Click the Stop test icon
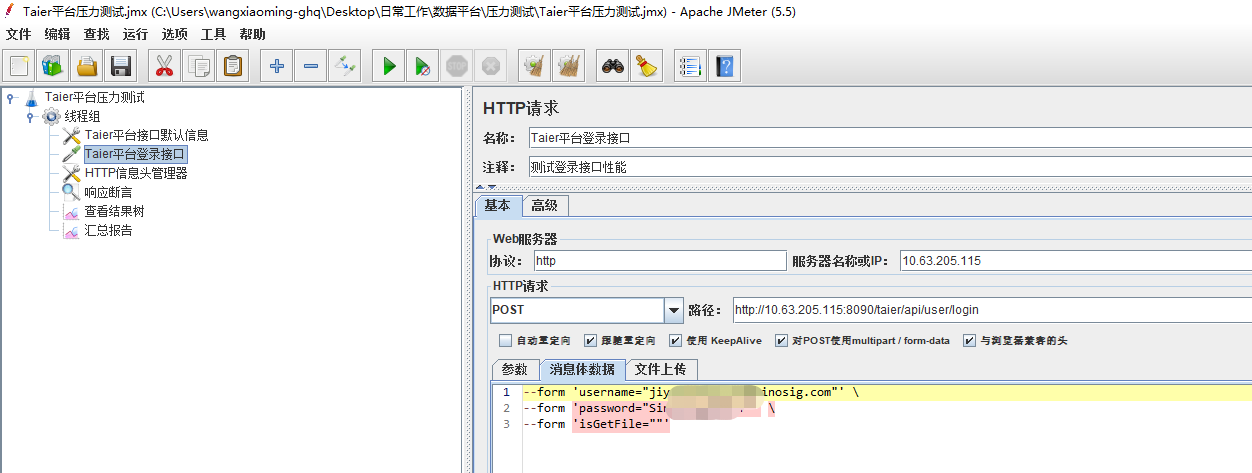This screenshot has height=473, width=1252. [457, 67]
